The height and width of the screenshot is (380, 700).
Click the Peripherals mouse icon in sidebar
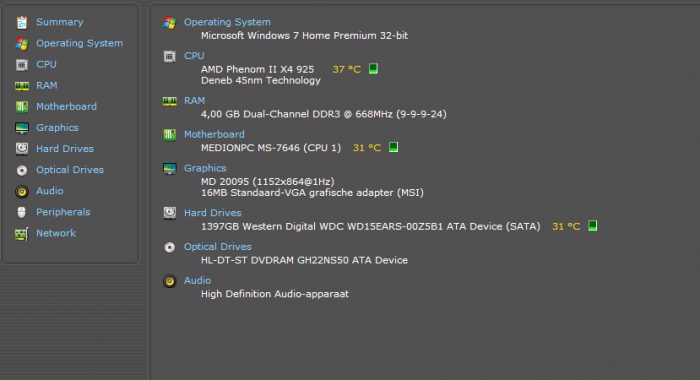[x=21, y=212]
